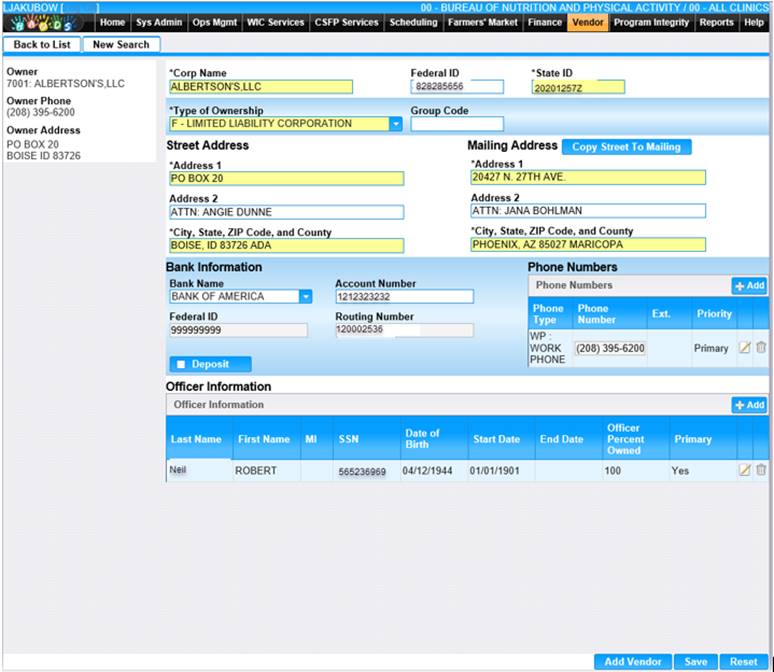Click start date cell 01/01/1901
774x672 pixels.
click(x=501, y=471)
